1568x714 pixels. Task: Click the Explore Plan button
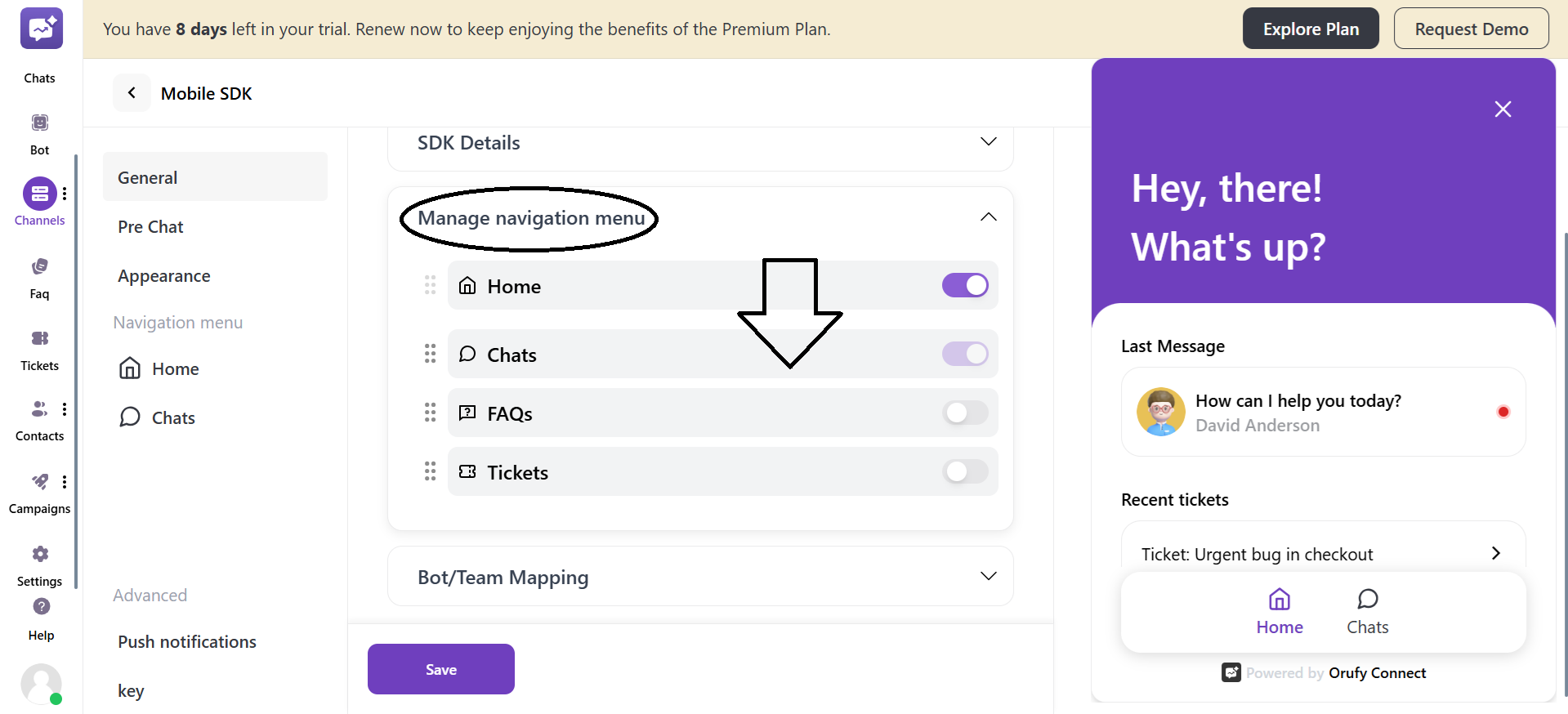[1310, 28]
